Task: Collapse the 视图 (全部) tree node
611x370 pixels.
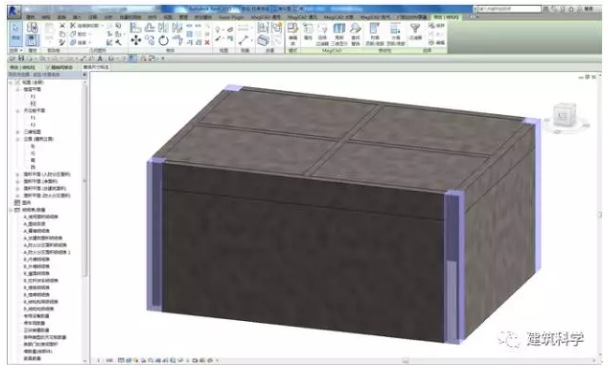Action: click(x=11, y=82)
